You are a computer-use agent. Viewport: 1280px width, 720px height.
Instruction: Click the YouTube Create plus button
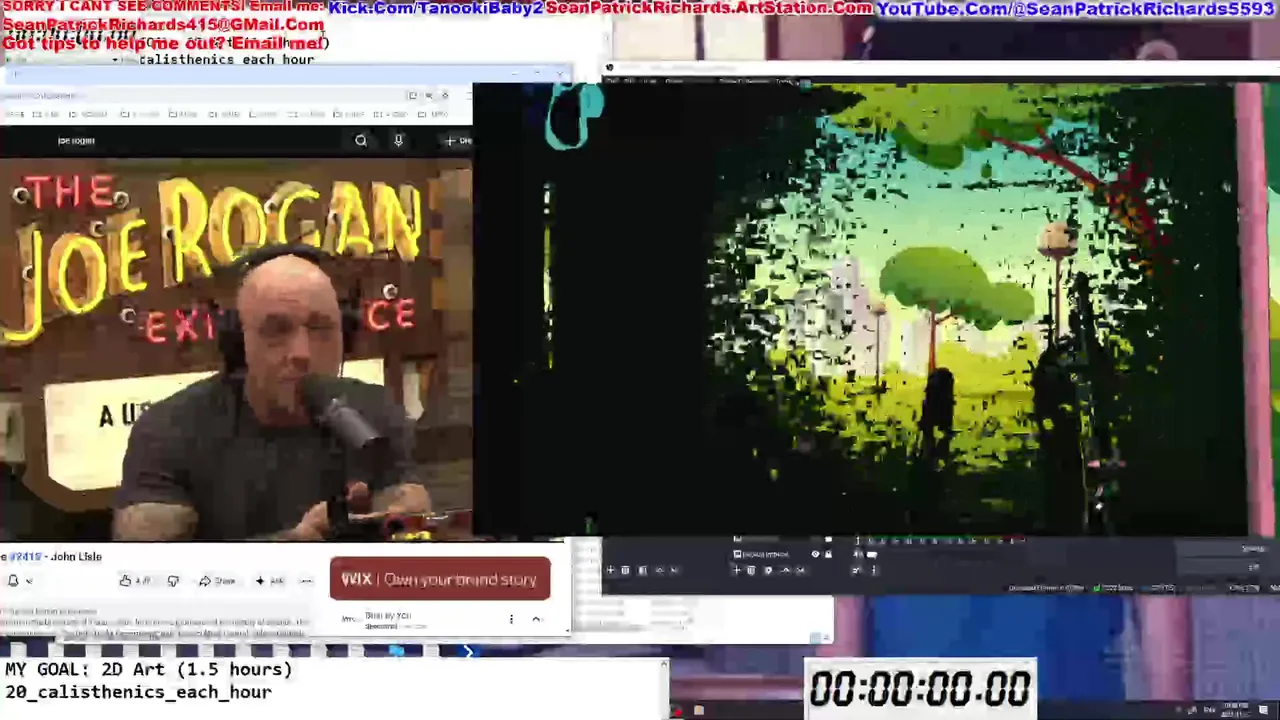(458, 141)
